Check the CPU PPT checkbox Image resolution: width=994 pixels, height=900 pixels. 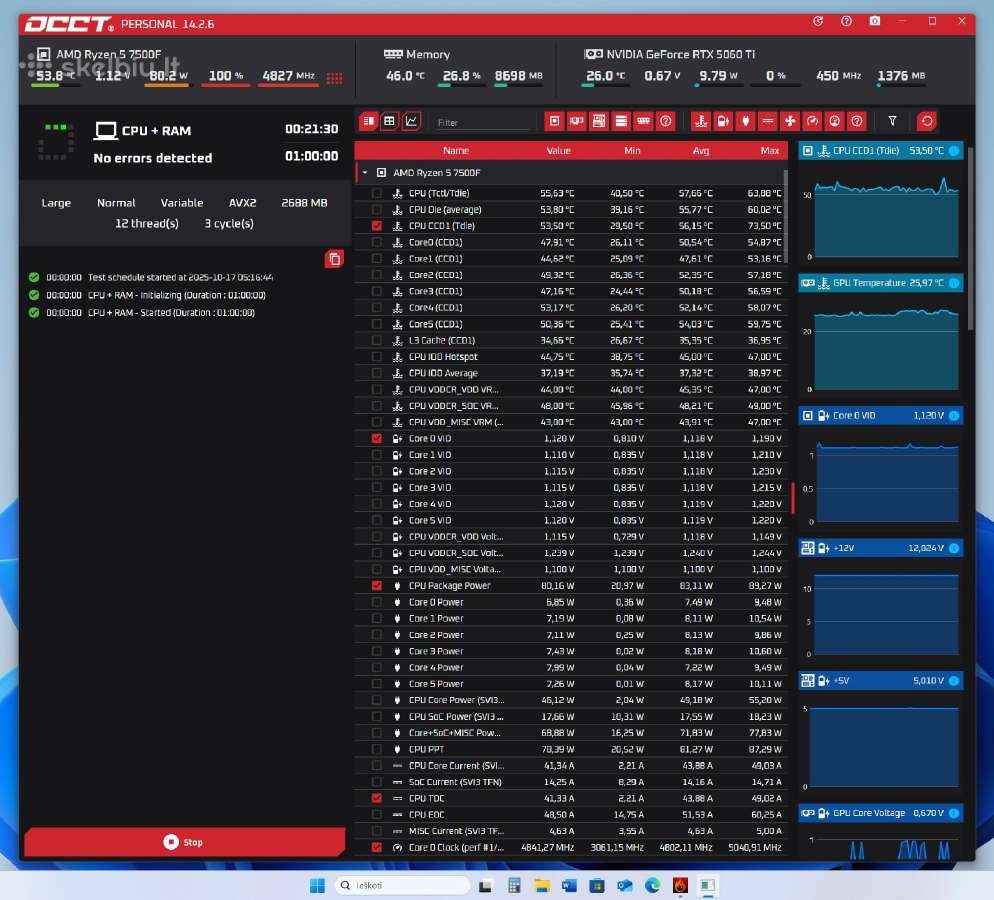click(x=377, y=749)
